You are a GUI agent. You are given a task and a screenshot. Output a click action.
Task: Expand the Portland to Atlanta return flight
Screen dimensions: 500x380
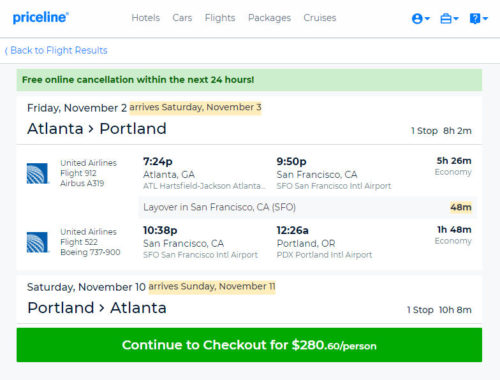pyautogui.click(x=249, y=300)
